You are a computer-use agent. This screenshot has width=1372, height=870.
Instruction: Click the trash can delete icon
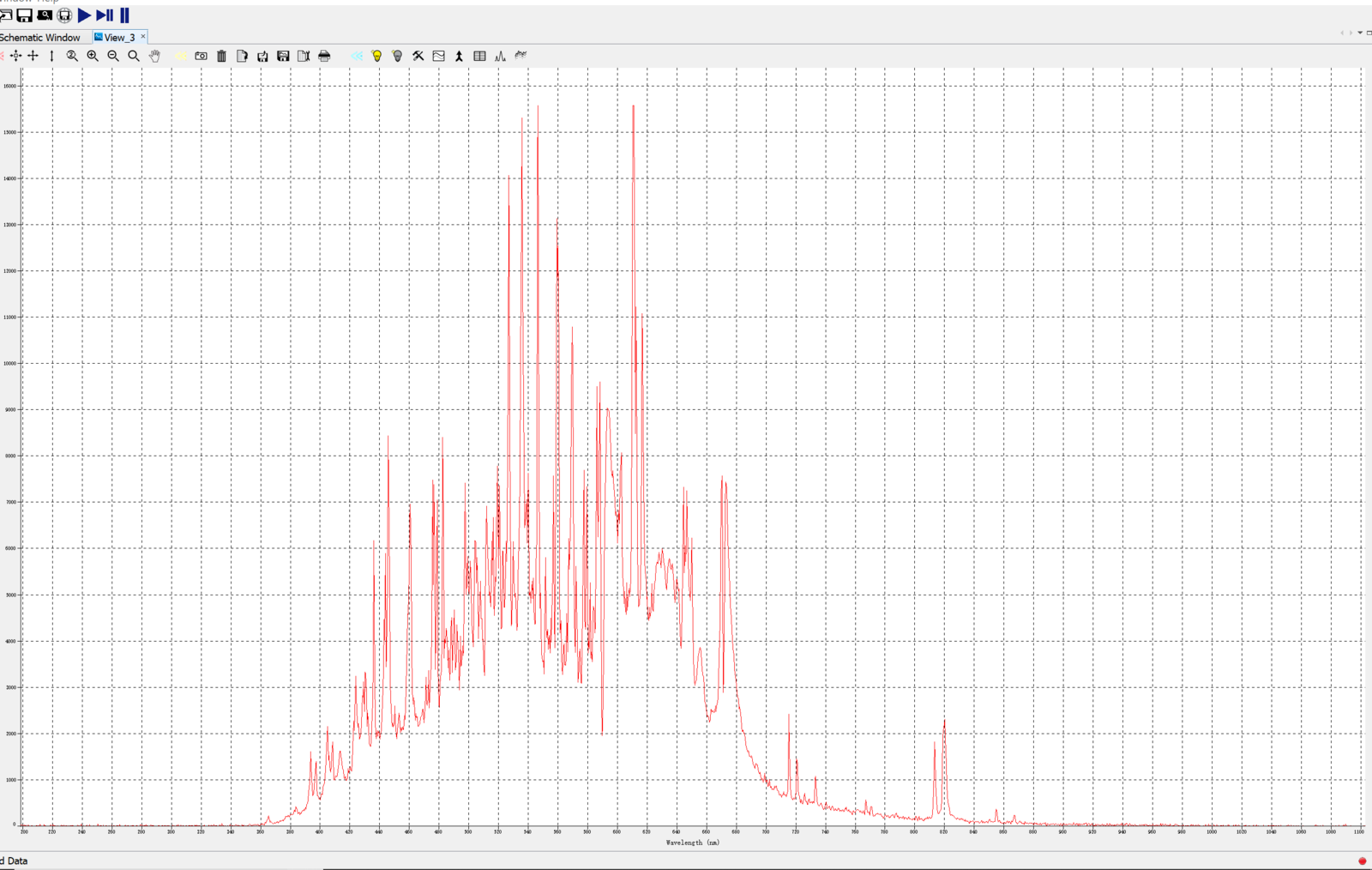[x=221, y=56]
